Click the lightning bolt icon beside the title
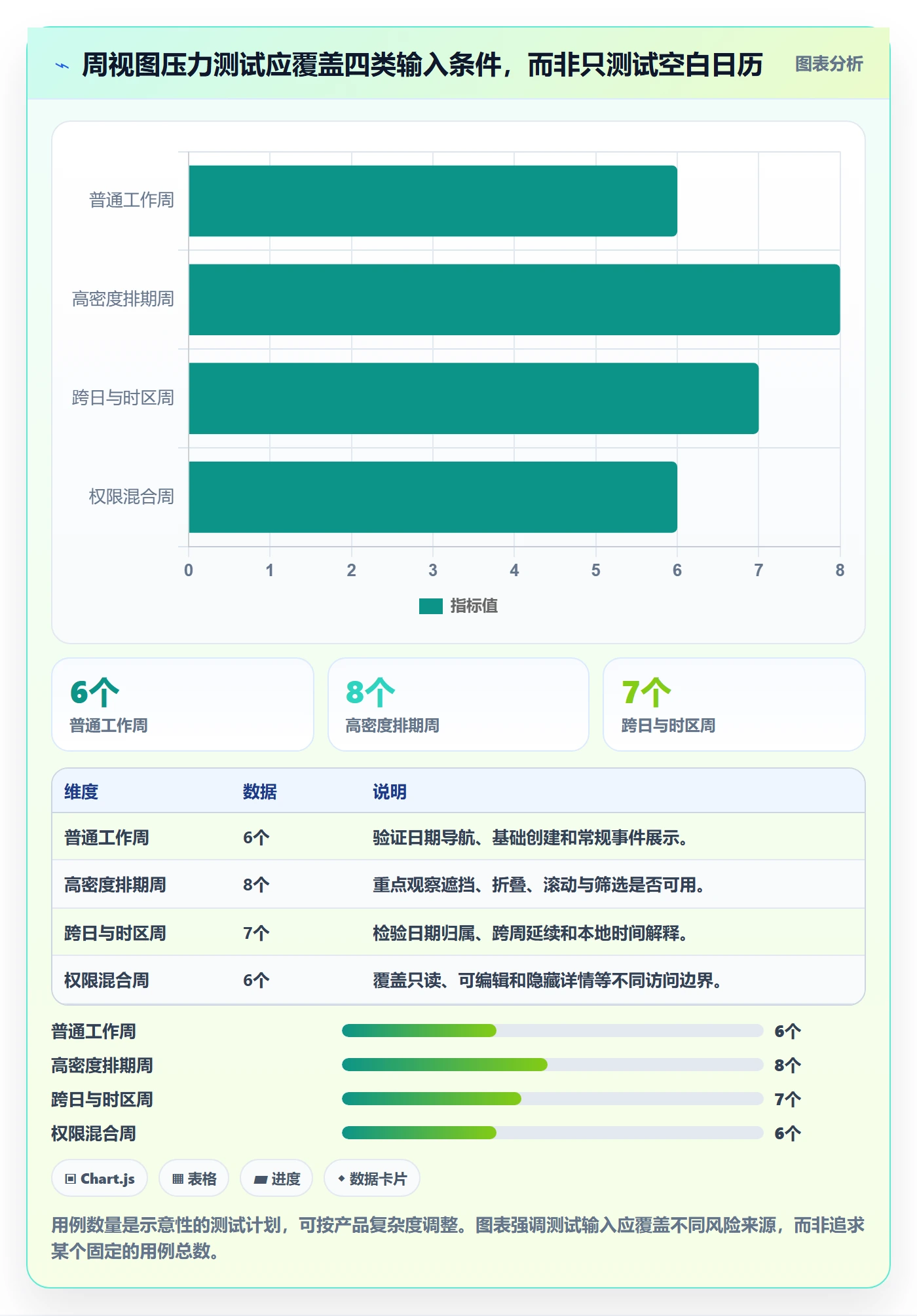This screenshot has height=1316, width=917. [62, 65]
